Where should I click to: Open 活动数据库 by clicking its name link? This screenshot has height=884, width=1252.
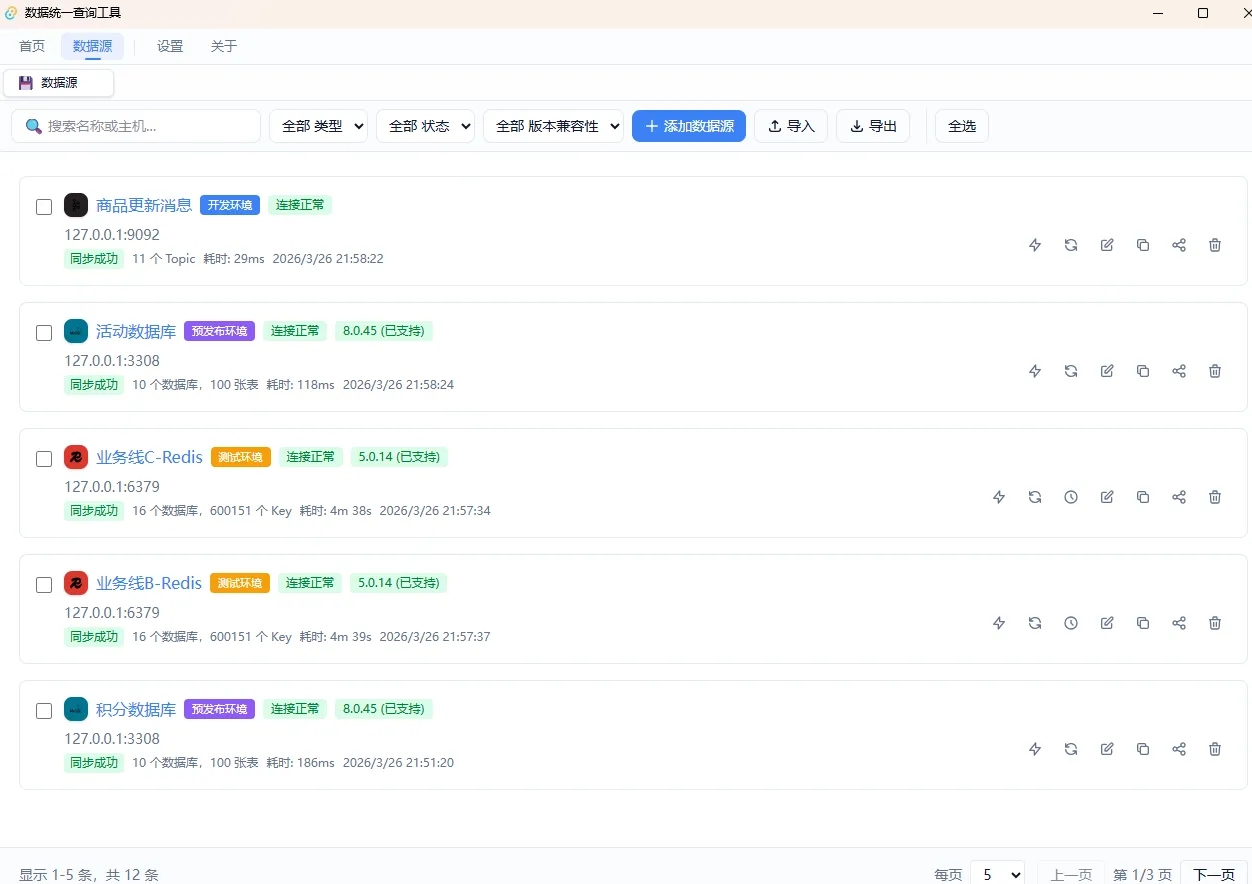pos(135,331)
